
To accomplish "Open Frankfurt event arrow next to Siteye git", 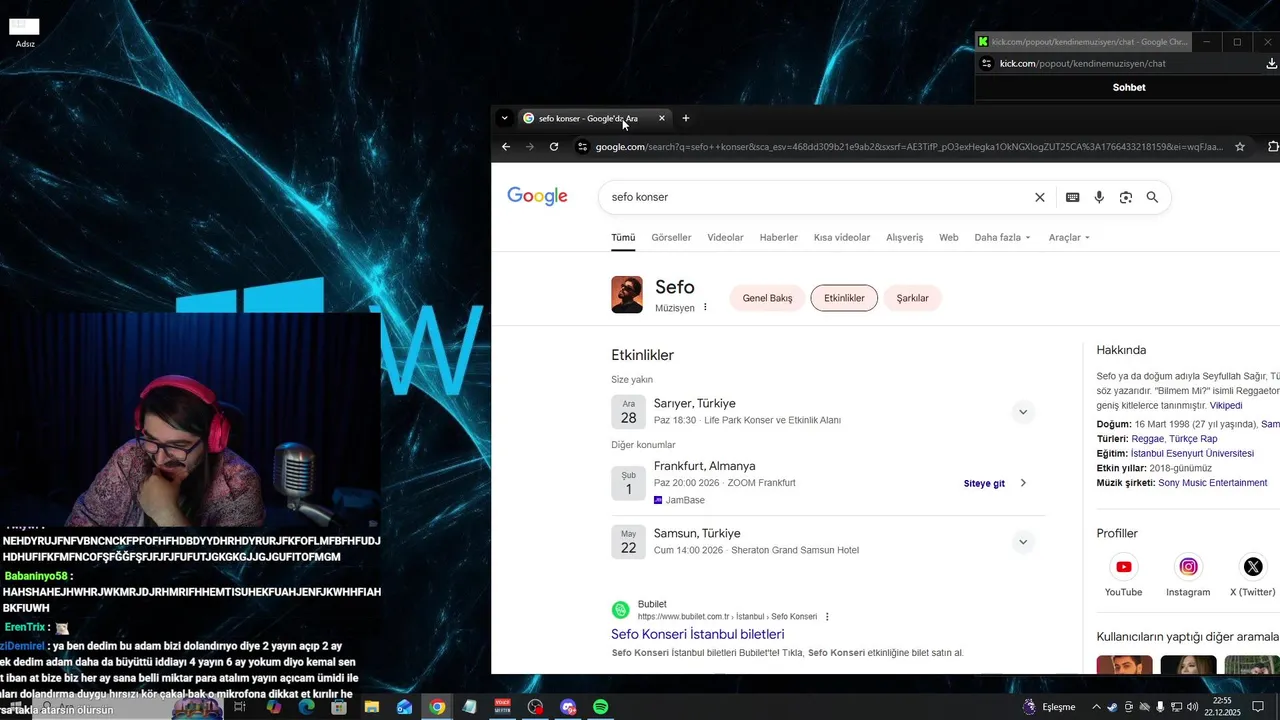I will tap(1022, 483).
